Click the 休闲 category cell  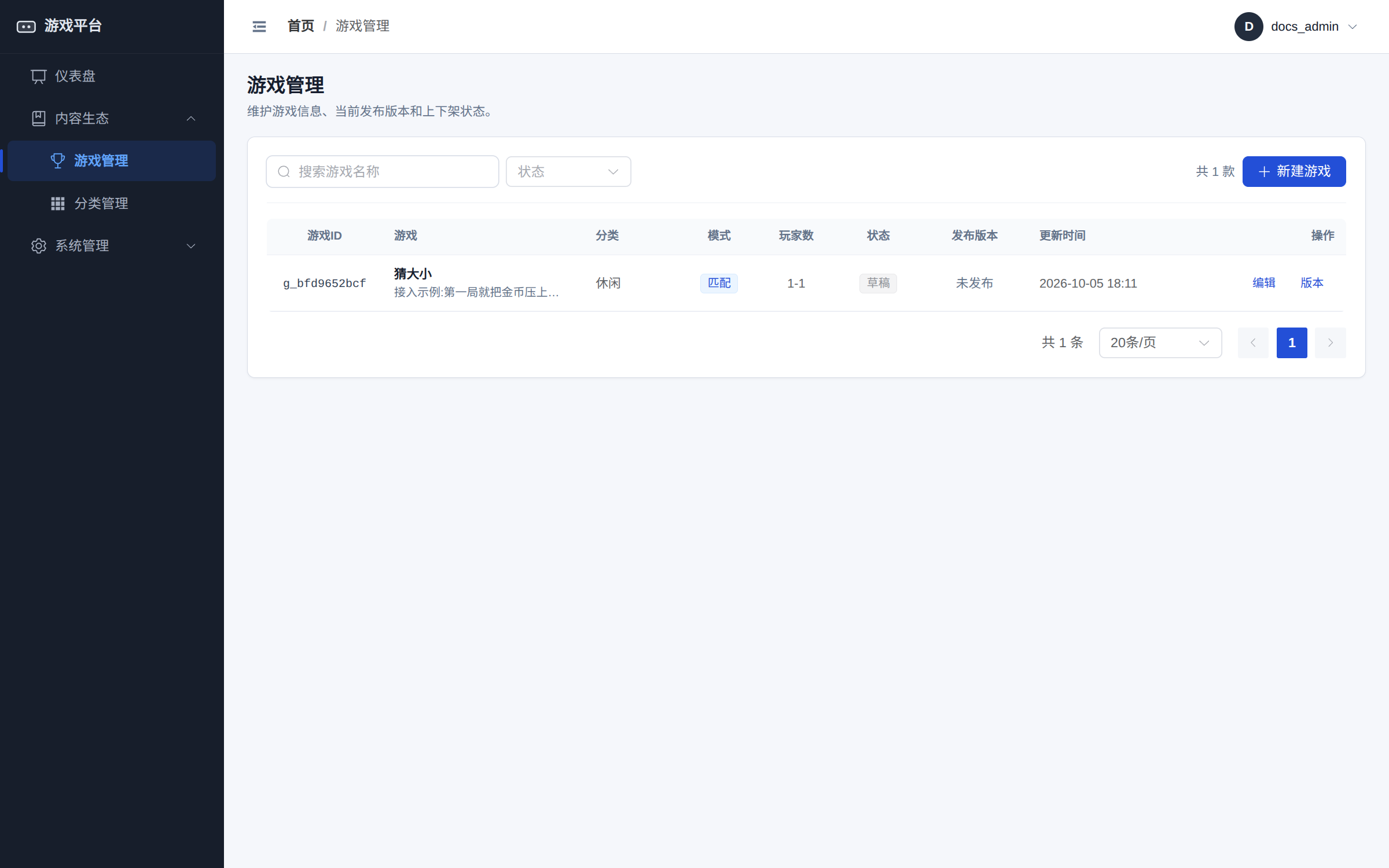tap(608, 284)
